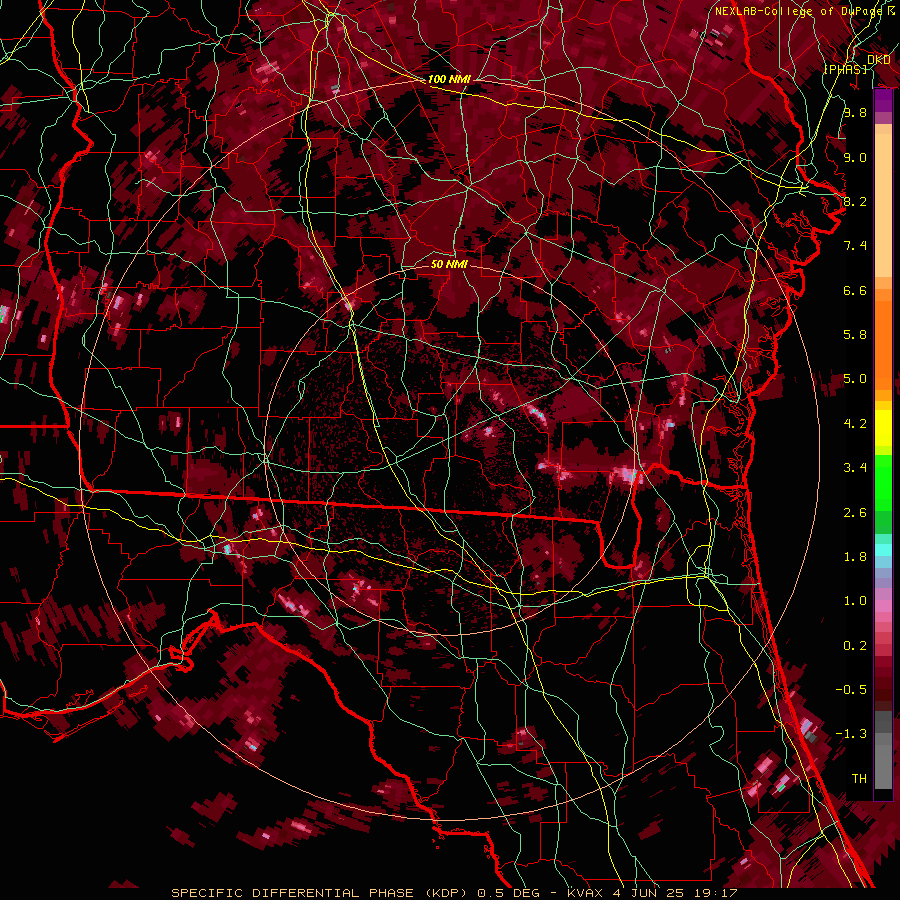Click the 3.4 scale value
The width and height of the screenshot is (900, 900).
pos(855,468)
